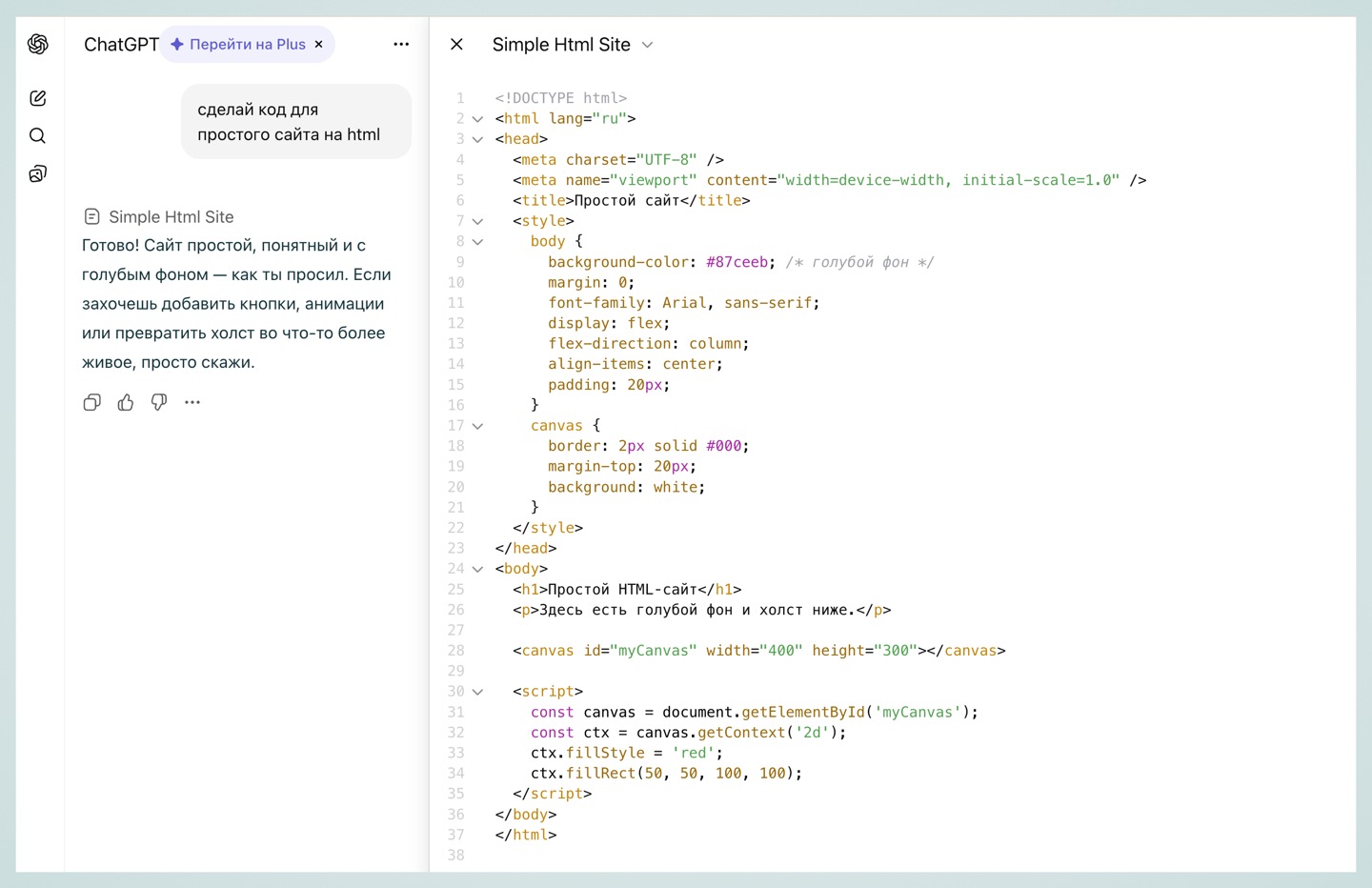
Task: Open chat search with the magnifier icon
Action: pyautogui.click(x=38, y=135)
